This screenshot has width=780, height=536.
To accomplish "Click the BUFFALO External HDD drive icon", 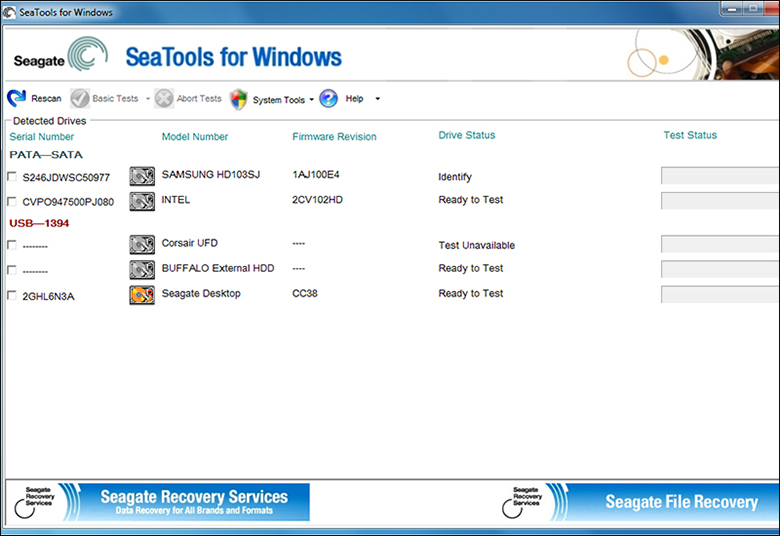I will [142, 269].
